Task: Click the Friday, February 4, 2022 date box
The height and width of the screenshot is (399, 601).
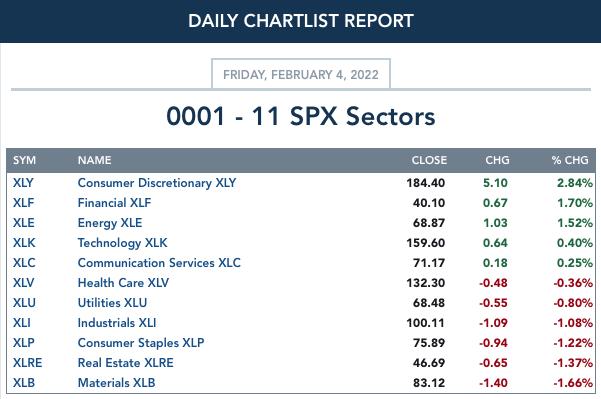Action: pos(301,74)
